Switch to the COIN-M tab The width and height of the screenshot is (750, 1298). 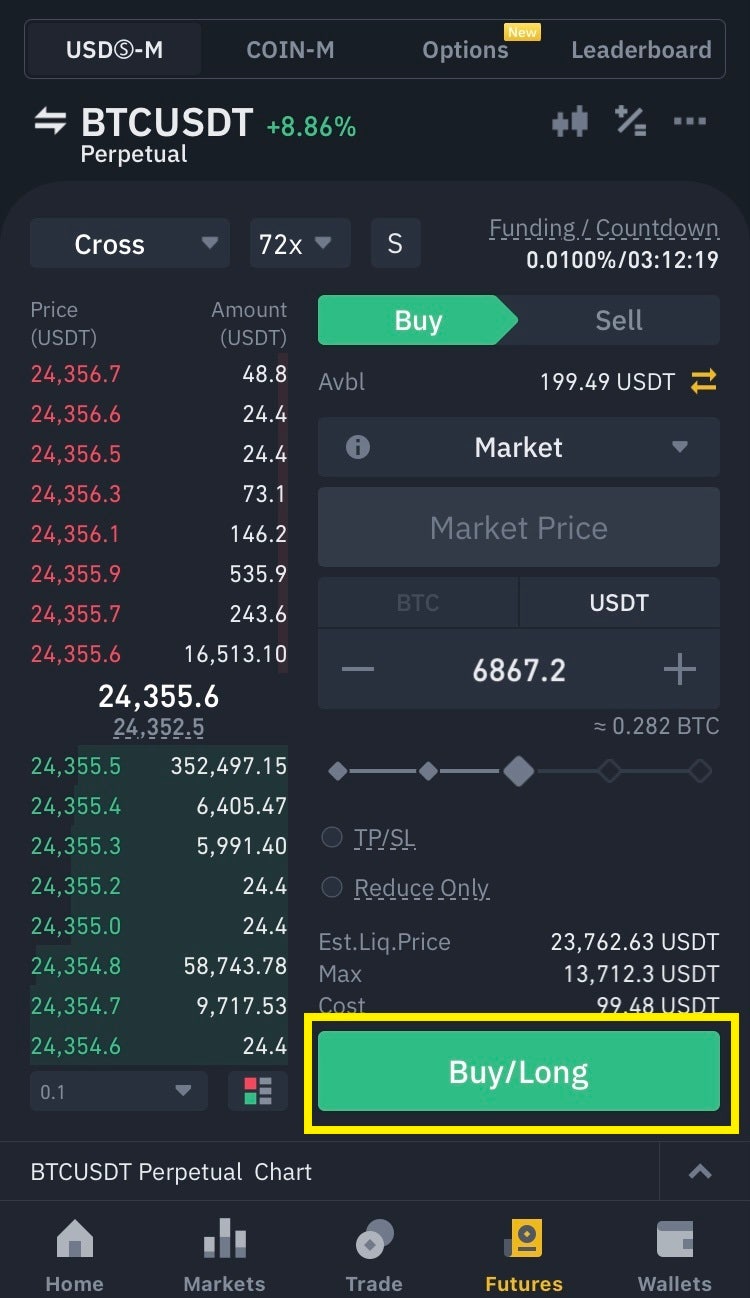290,50
